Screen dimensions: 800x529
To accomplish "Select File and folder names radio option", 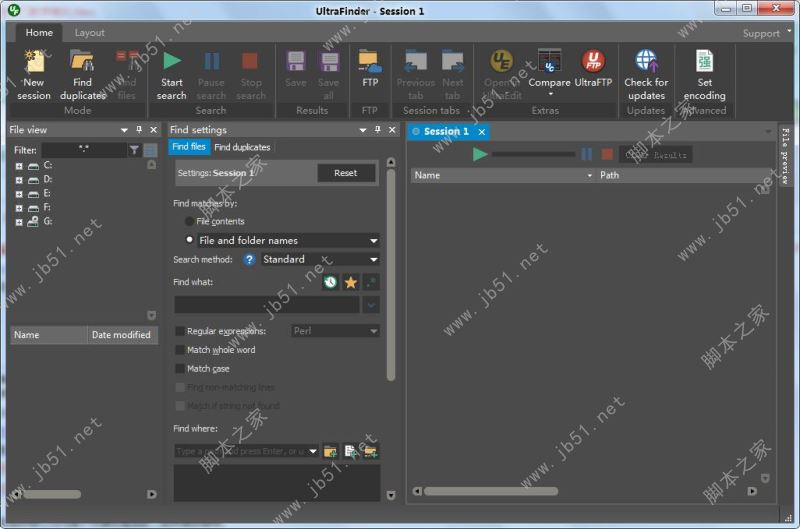I will tap(189, 239).
